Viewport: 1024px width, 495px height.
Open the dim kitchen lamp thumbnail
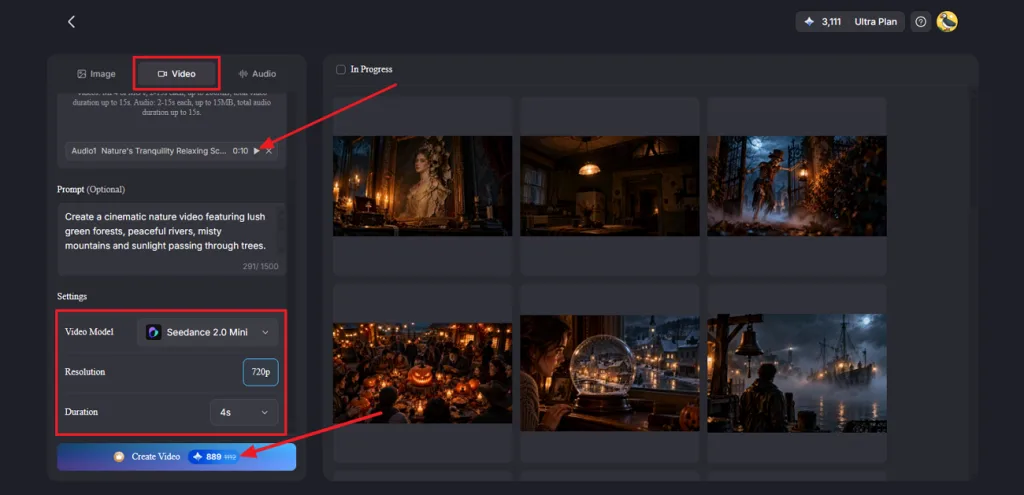coord(609,185)
